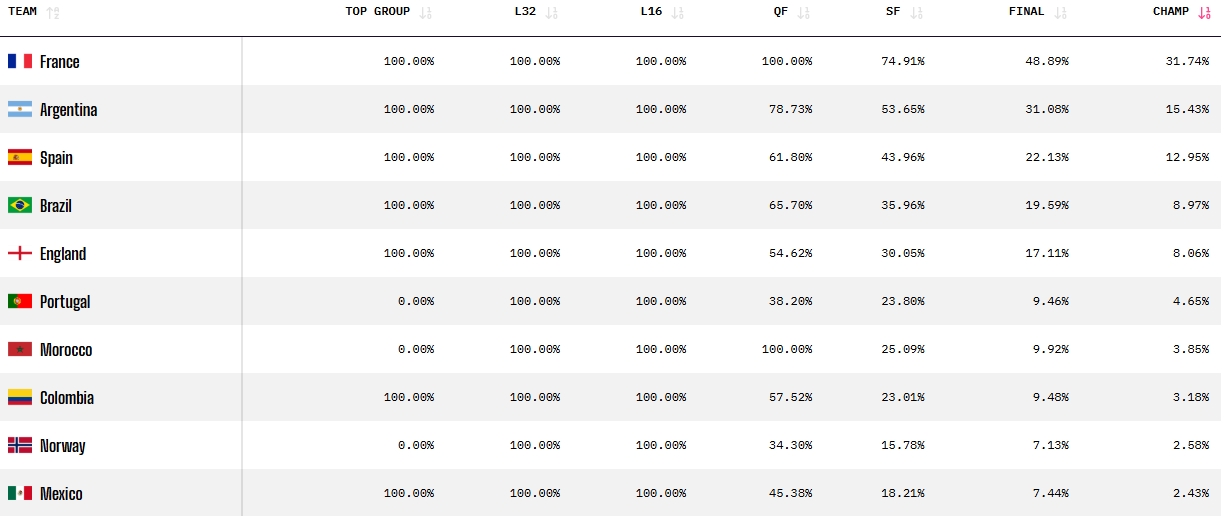The height and width of the screenshot is (516, 1225).
Task: Open the Morocco team name
Action: (x=66, y=350)
